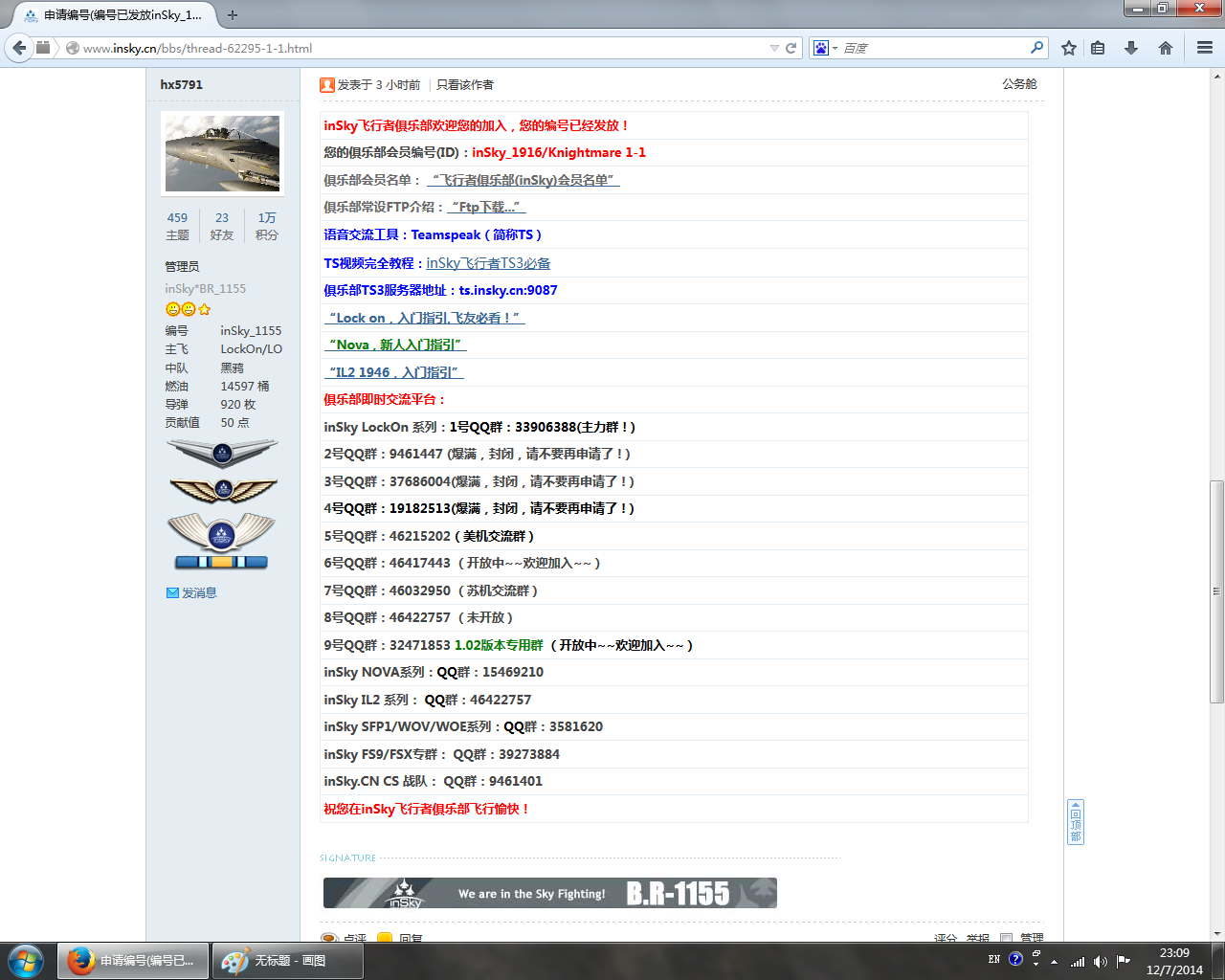1225x980 pixels.
Task: Open the network signal tray icon
Action: [1078, 962]
